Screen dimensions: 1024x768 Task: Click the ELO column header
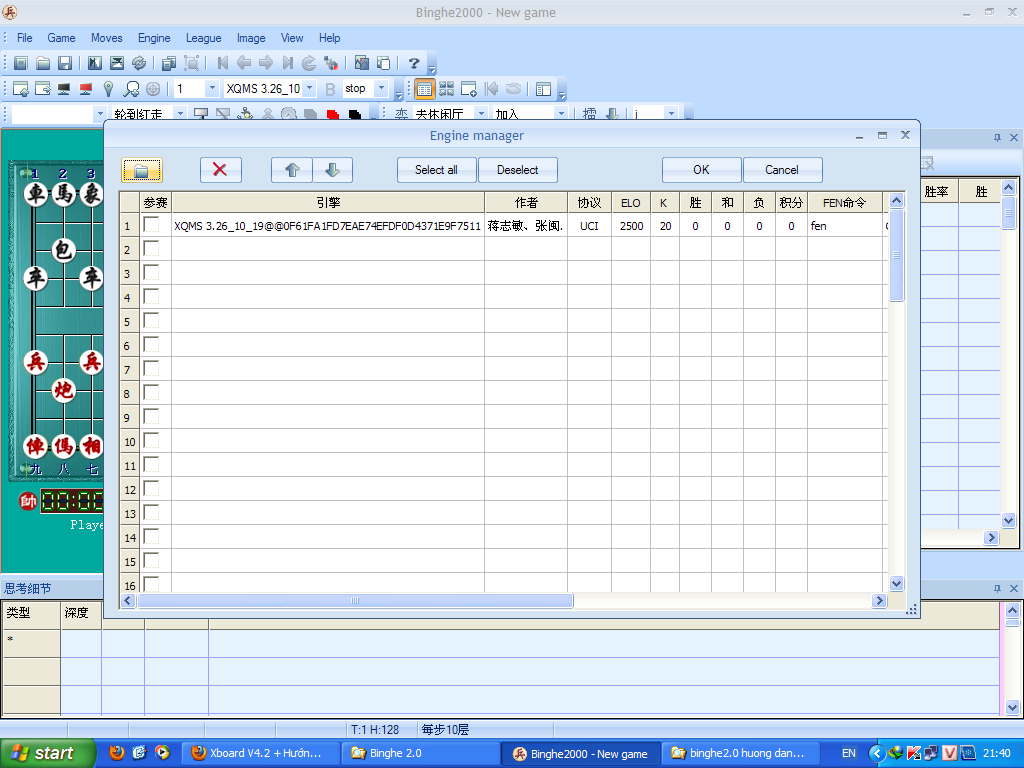pos(631,202)
